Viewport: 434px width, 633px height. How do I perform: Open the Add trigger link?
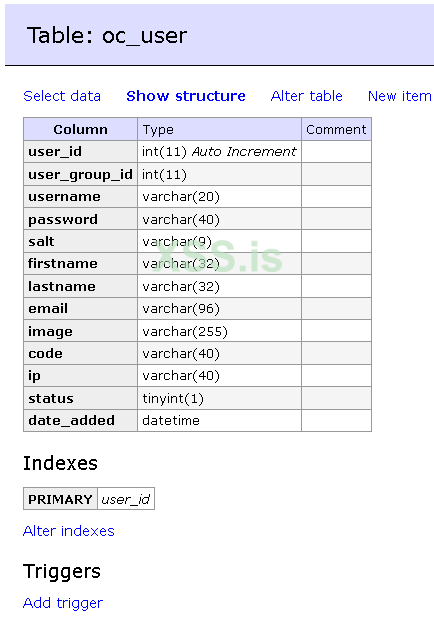tap(63, 603)
